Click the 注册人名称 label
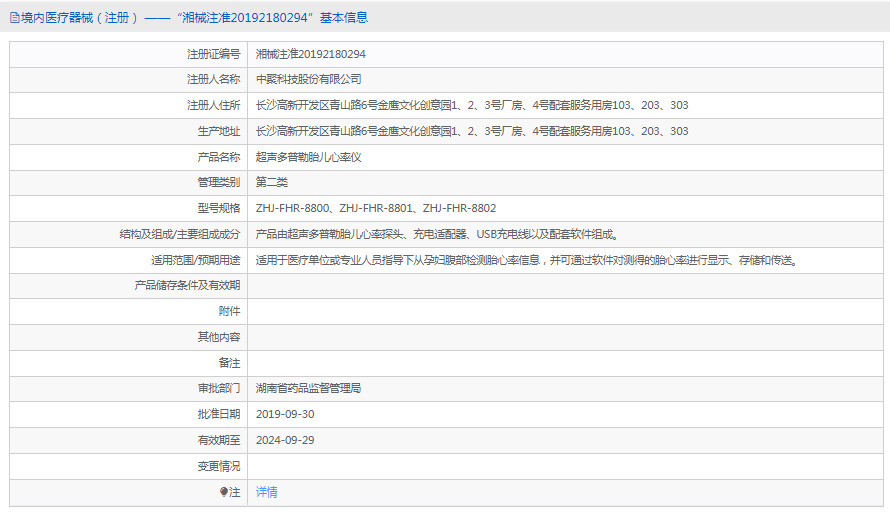This screenshot has height=514, width=890. 213,79
